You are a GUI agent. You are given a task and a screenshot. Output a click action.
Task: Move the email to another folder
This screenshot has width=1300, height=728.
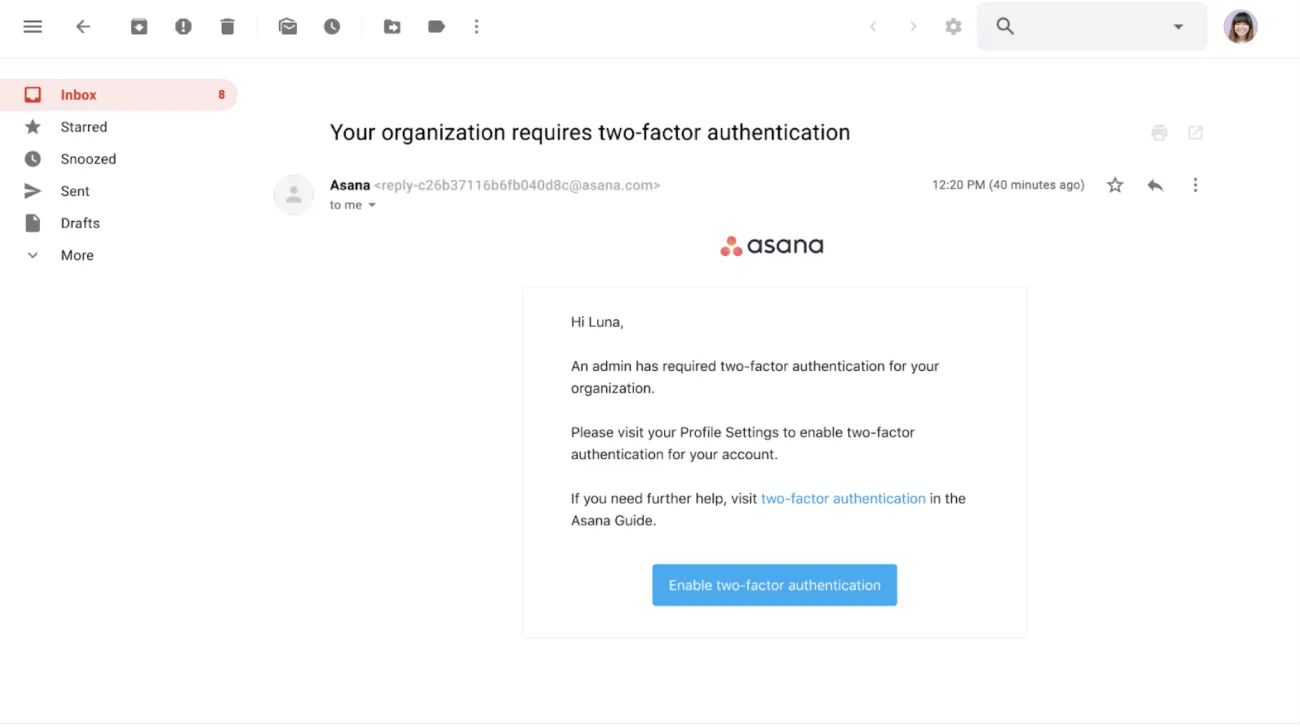(392, 26)
